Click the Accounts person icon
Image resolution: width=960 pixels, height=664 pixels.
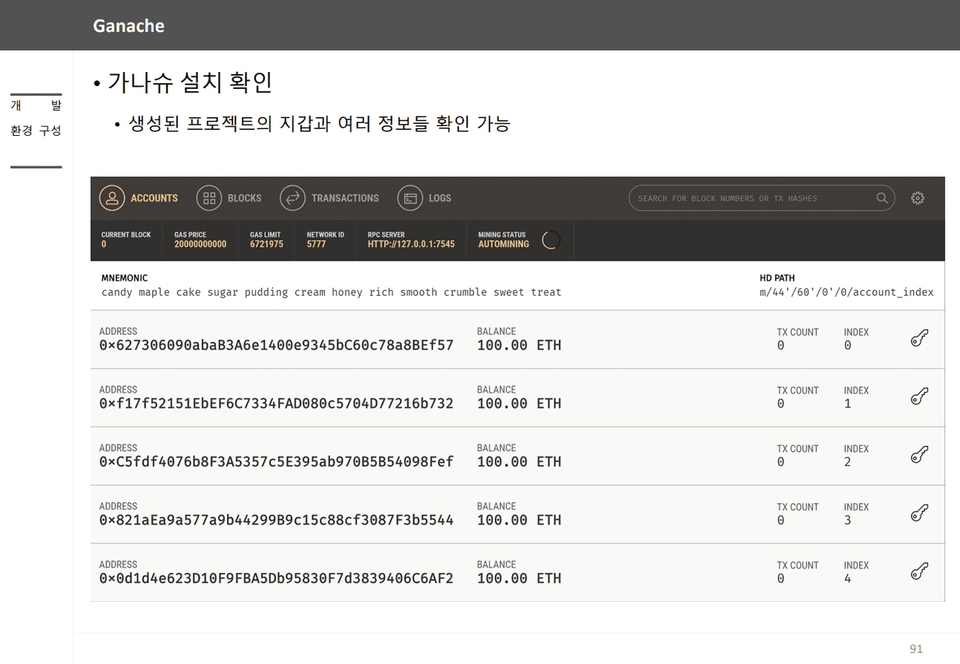coord(112,198)
